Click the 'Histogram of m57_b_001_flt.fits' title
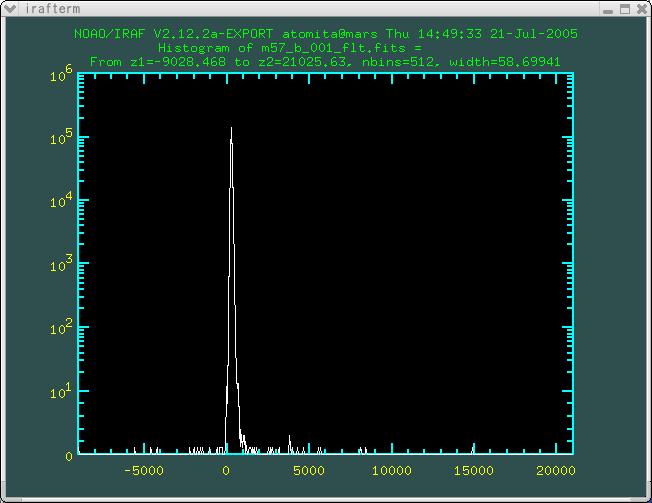This screenshot has width=652, height=503. pos(290,48)
